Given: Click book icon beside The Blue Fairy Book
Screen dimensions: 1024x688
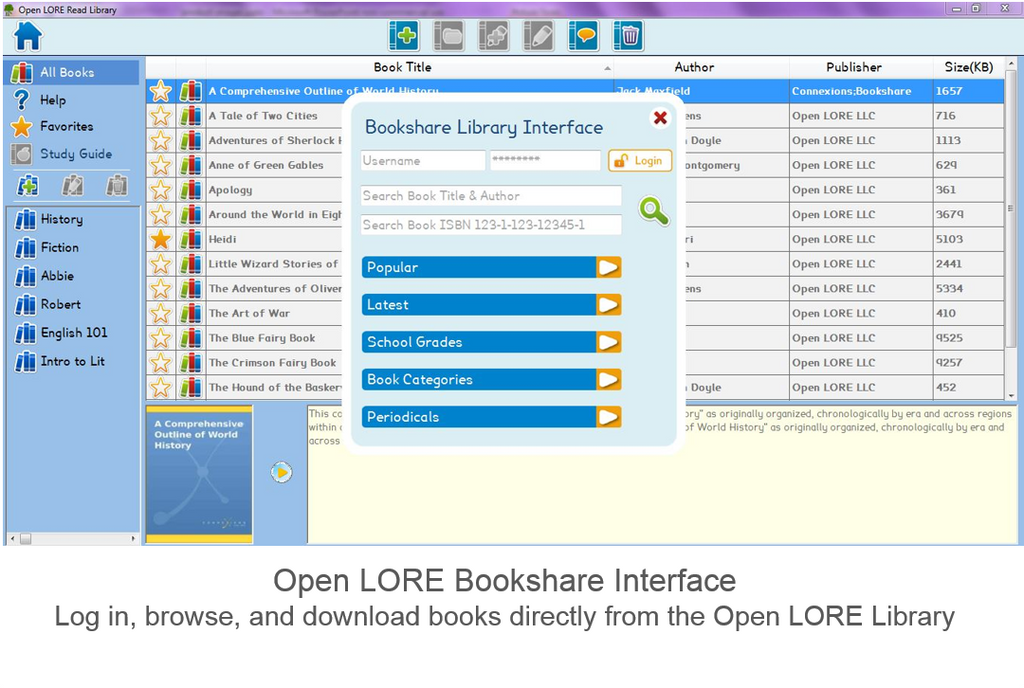Looking at the screenshot, I should [x=191, y=338].
